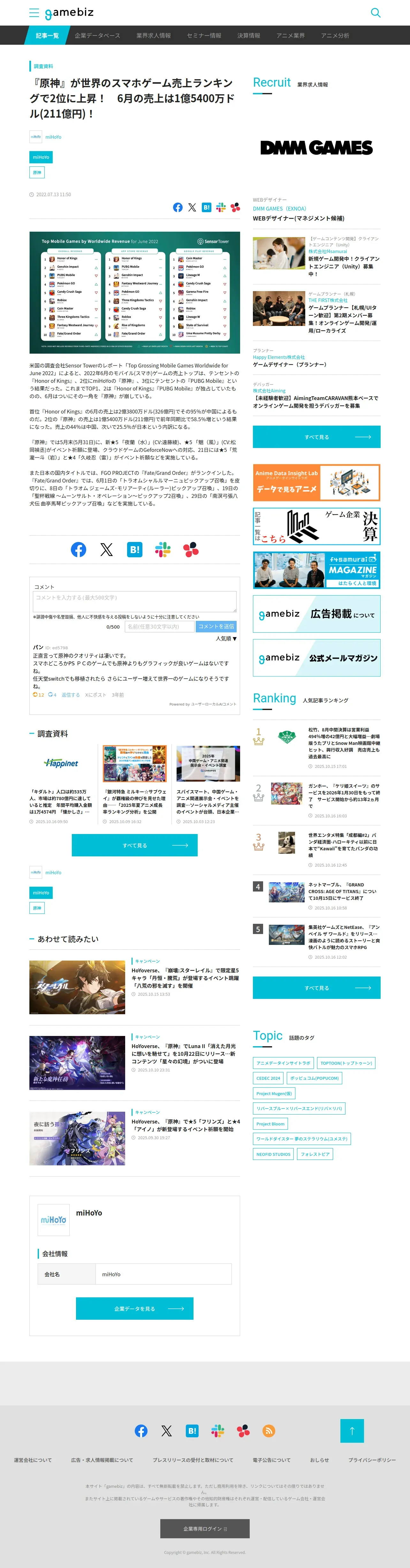
Task: Click すべて見る under the Recruit job list
Action: tap(316, 437)
